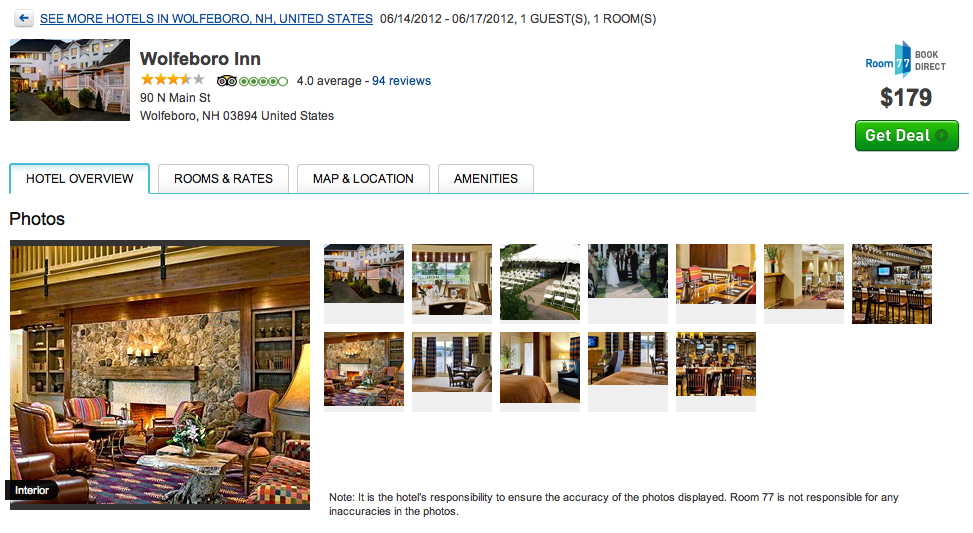
Task: Open the Map & Location tab
Action: (363, 179)
